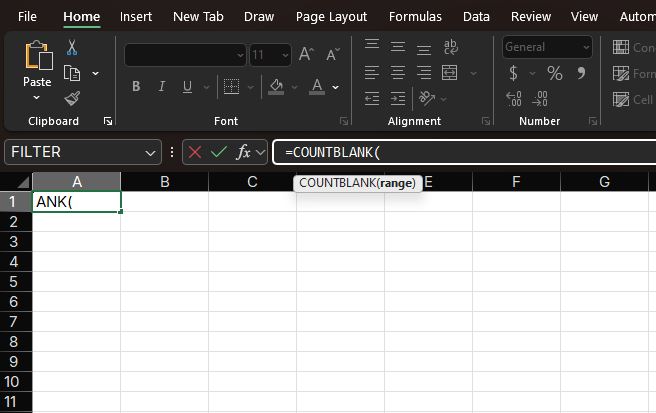Switch to the Formulas tab
Screen dimensions: 656x413
click(415, 16)
